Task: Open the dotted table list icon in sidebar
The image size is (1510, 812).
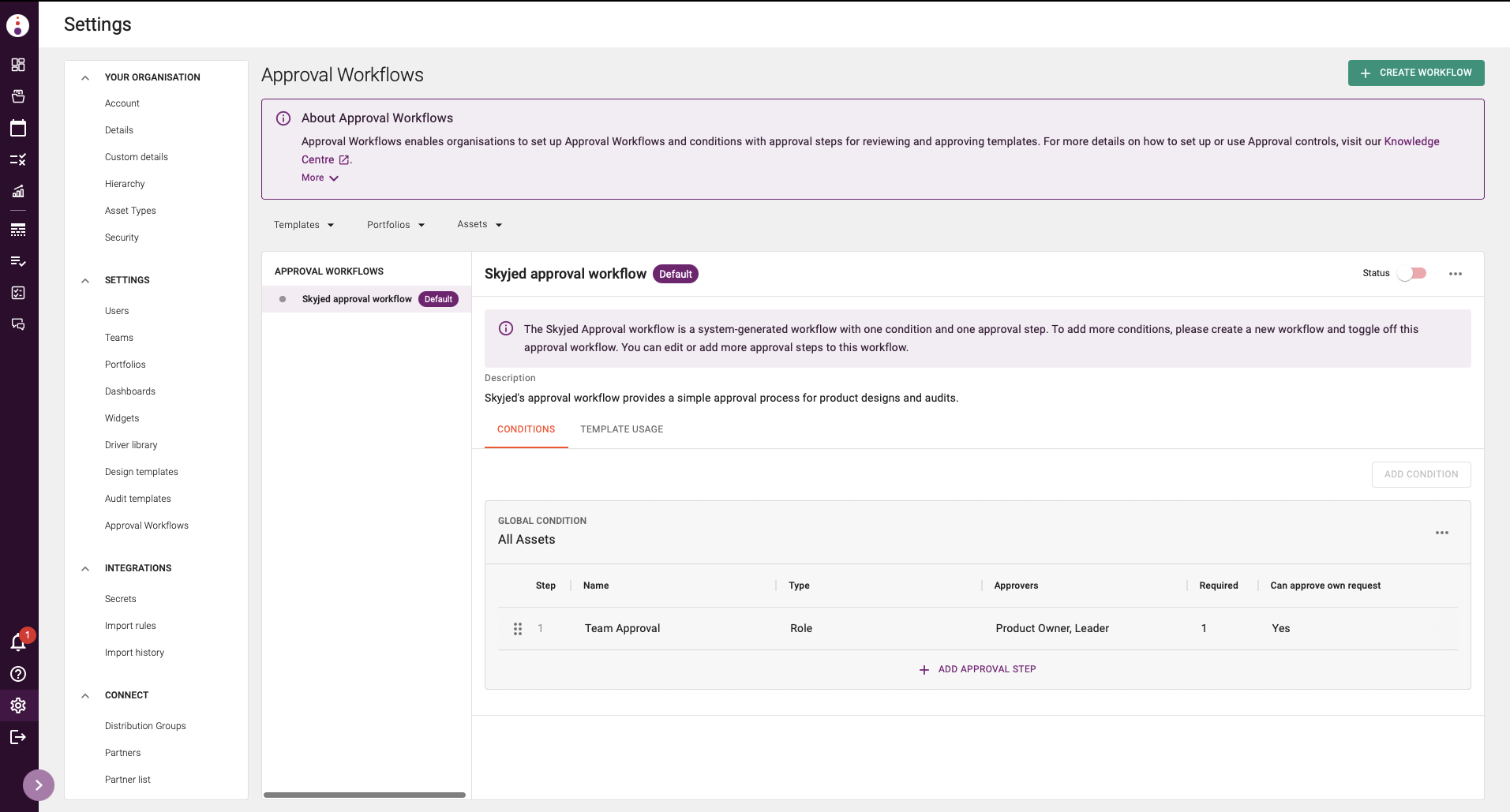Action: tap(18, 230)
